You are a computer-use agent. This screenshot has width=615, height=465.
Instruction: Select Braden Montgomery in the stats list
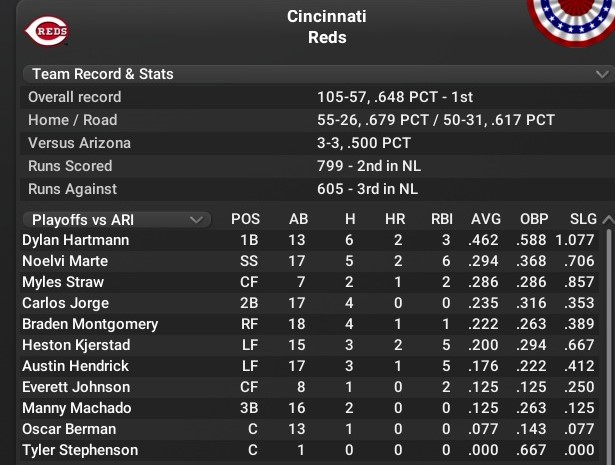[90, 324]
